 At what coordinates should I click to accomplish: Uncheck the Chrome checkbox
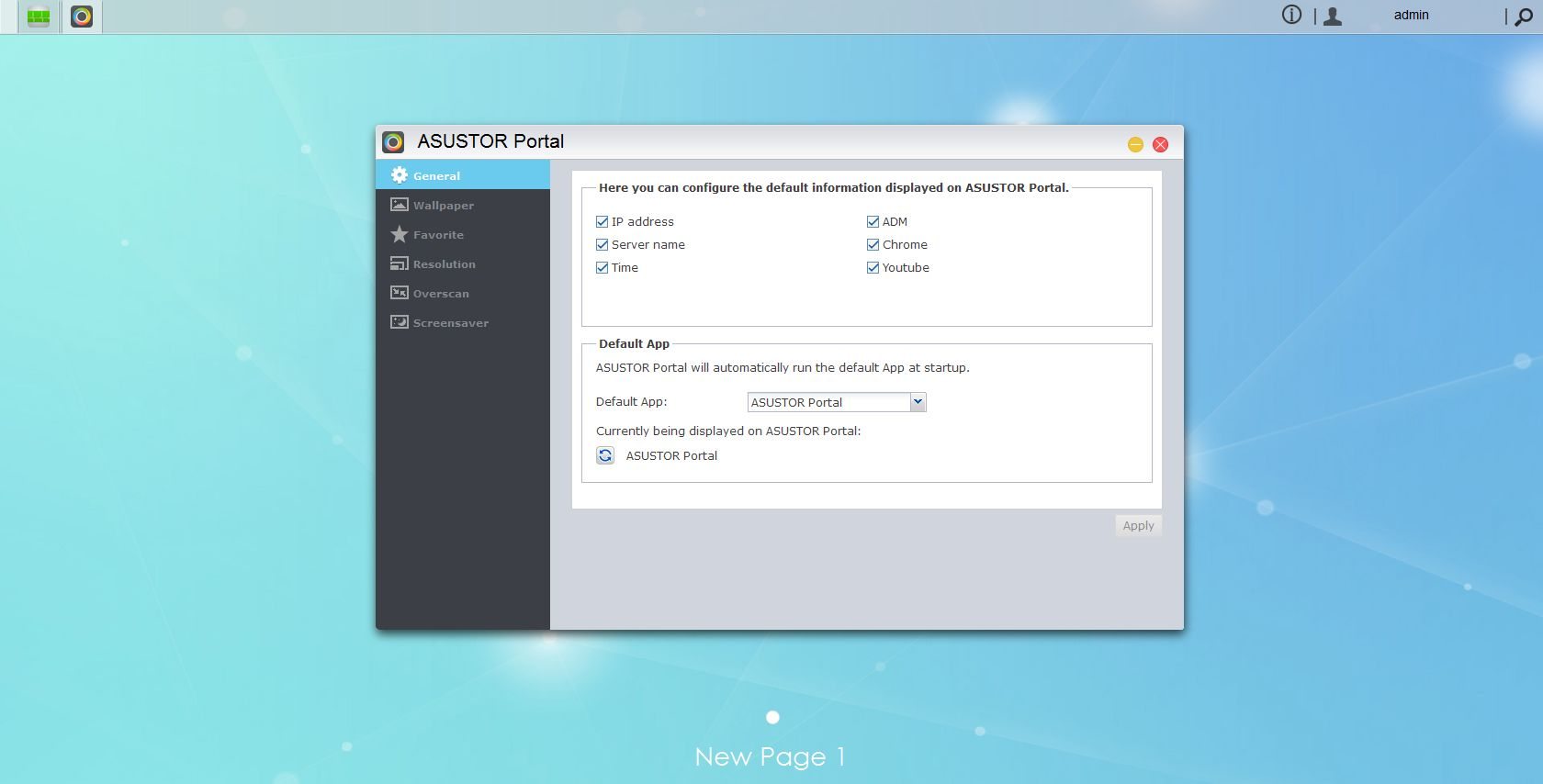pos(873,244)
